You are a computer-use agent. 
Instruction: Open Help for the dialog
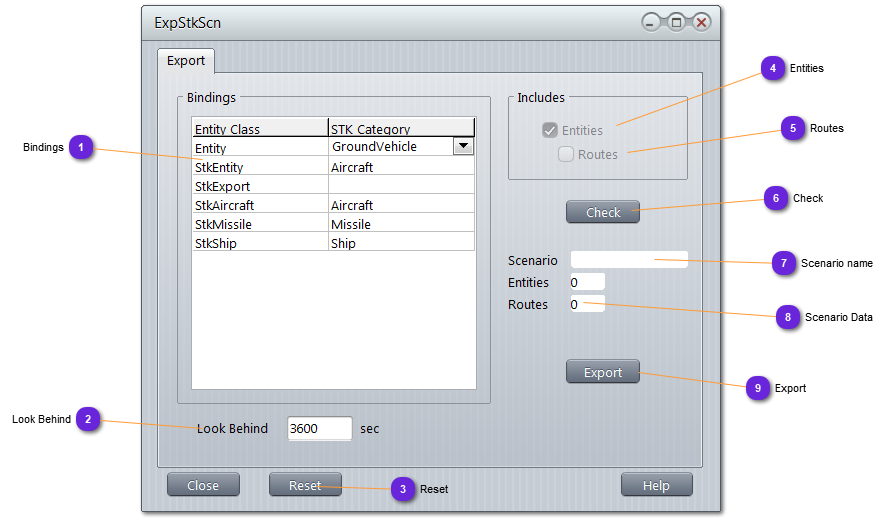(x=656, y=485)
